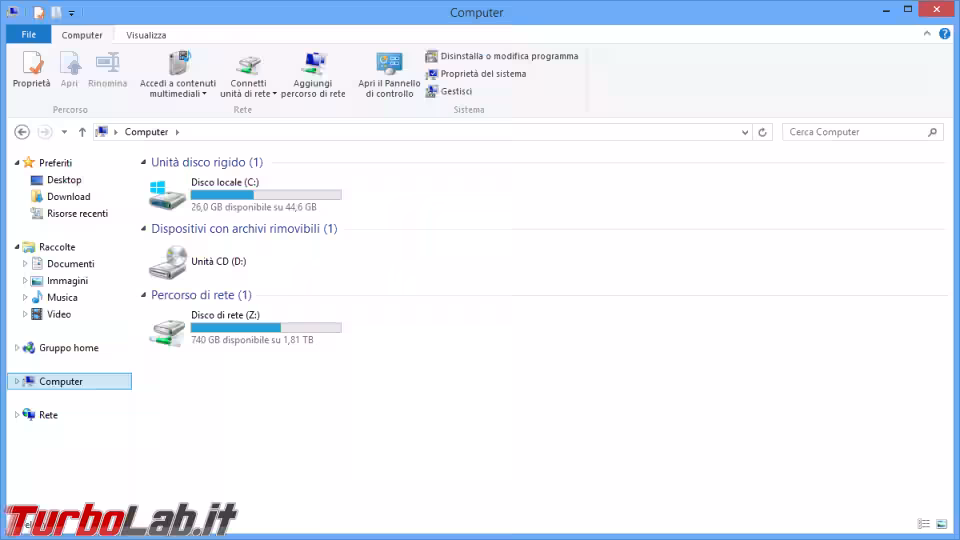The width and height of the screenshot is (960, 540).
Task: Click Computer in the address bar
Action: click(146, 132)
